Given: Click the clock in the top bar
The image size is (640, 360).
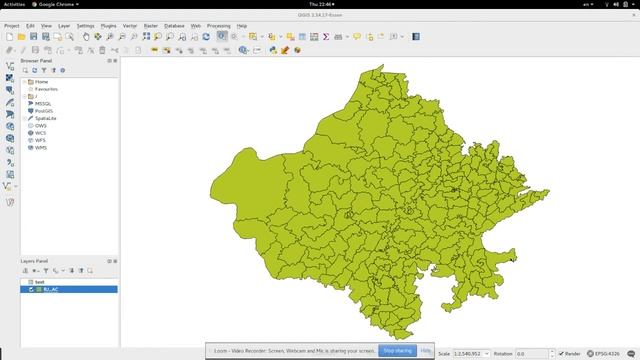Looking at the screenshot, I should click(322, 4).
